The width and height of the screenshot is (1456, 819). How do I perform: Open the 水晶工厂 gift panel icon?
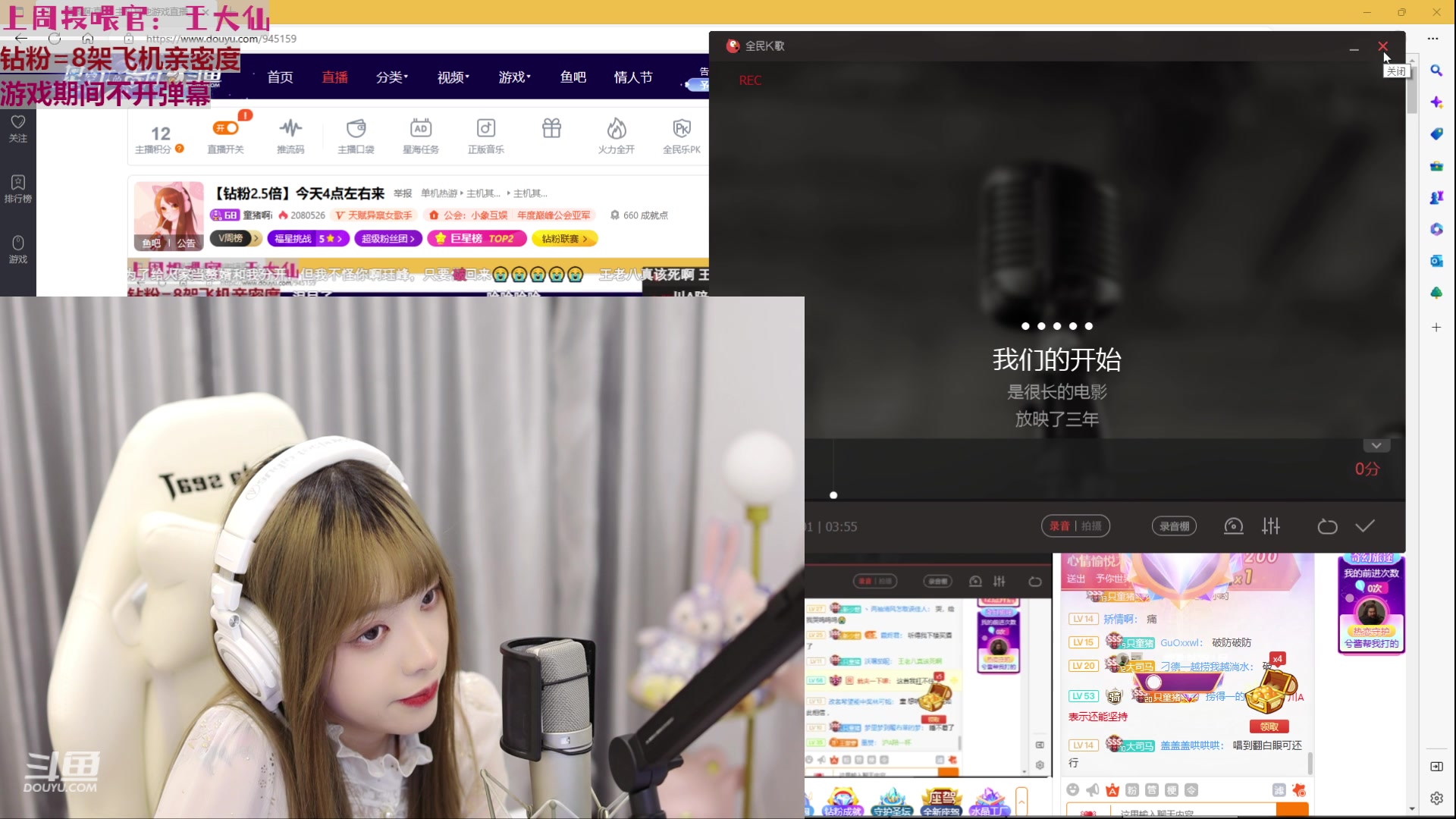pyautogui.click(x=990, y=802)
